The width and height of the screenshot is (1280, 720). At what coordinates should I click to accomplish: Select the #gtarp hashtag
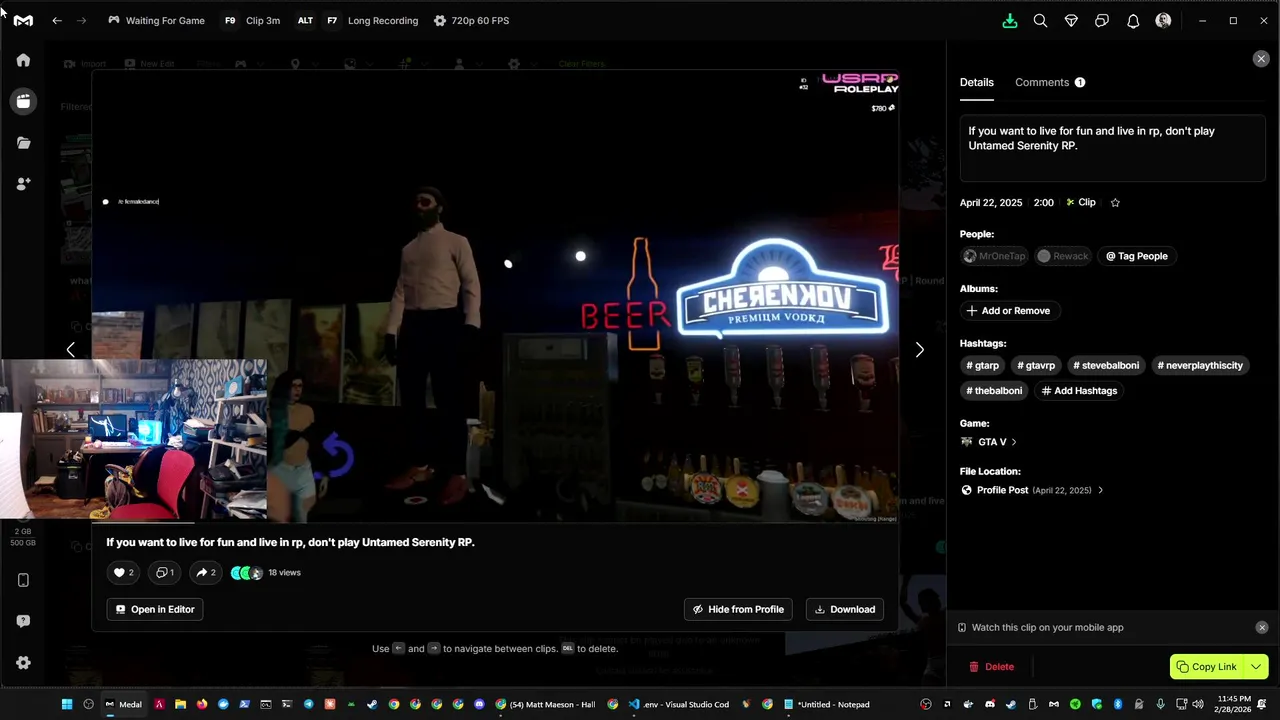(x=982, y=365)
